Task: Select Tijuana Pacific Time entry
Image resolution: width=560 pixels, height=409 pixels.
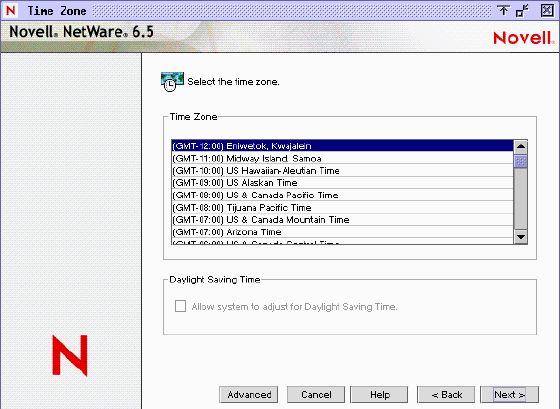Action: [x=342, y=207]
